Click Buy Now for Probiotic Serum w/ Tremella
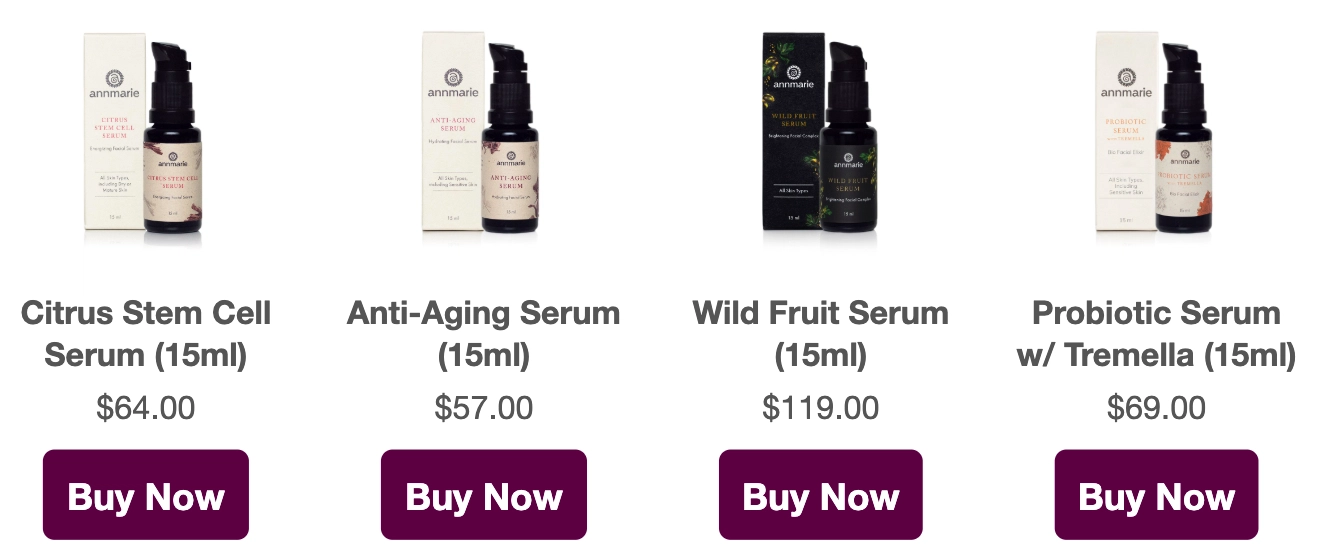Viewport: 1327px width, 560px height. pos(1157,495)
